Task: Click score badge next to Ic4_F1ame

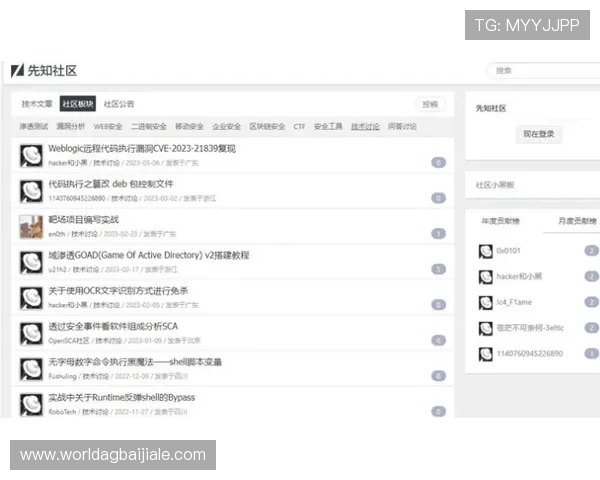Action: (592, 302)
